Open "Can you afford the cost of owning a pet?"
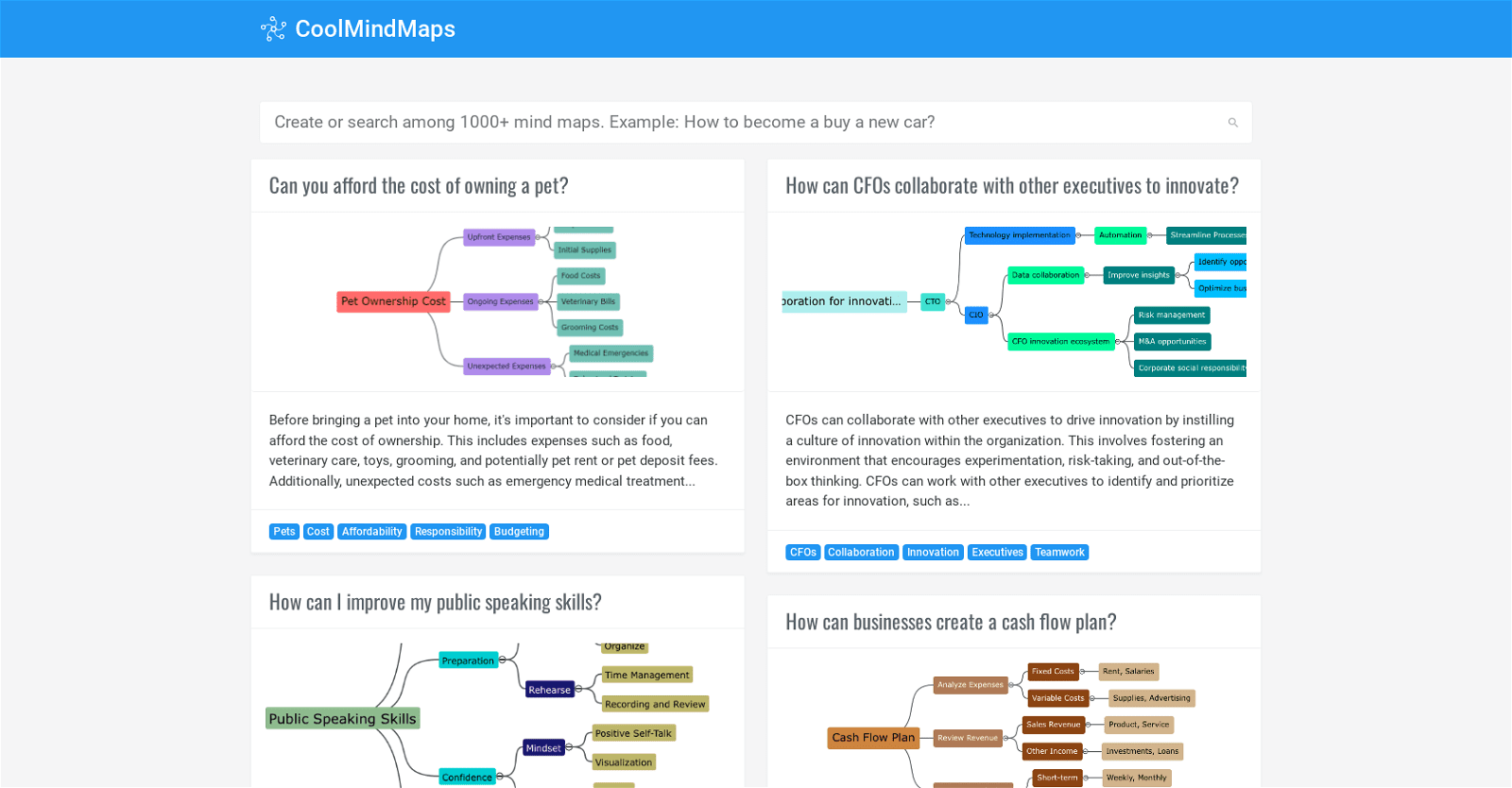 coord(419,185)
